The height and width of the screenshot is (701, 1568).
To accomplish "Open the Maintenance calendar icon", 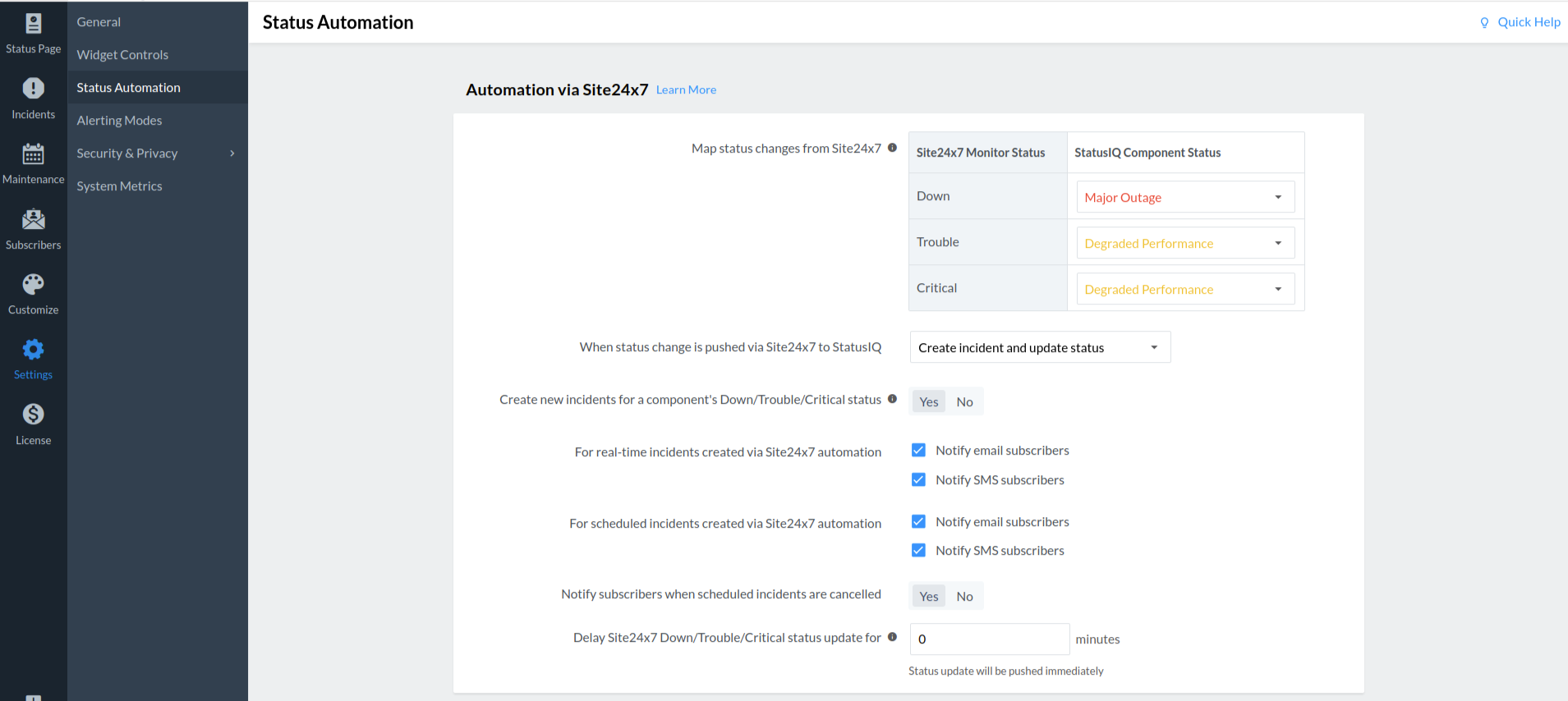I will click(x=33, y=154).
